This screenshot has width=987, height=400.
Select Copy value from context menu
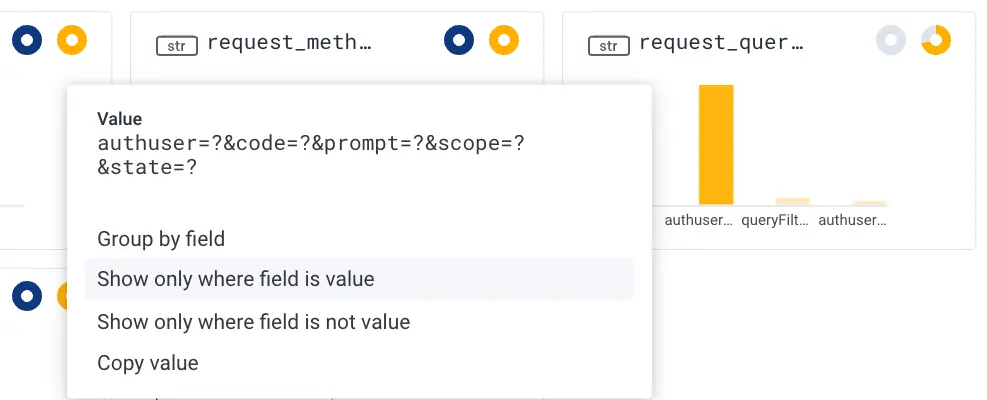148,363
